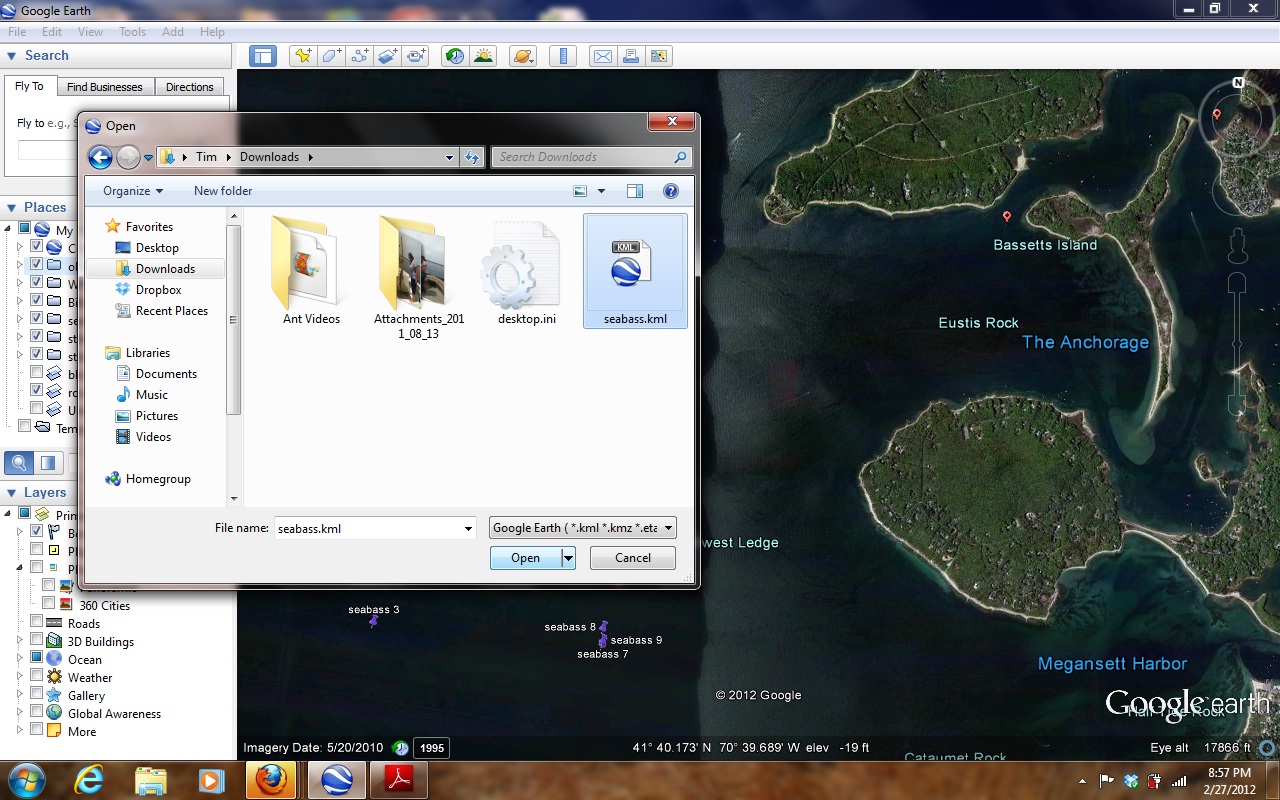Add a path using the toolbar icon
The height and width of the screenshot is (800, 1280).
point(360,56)
